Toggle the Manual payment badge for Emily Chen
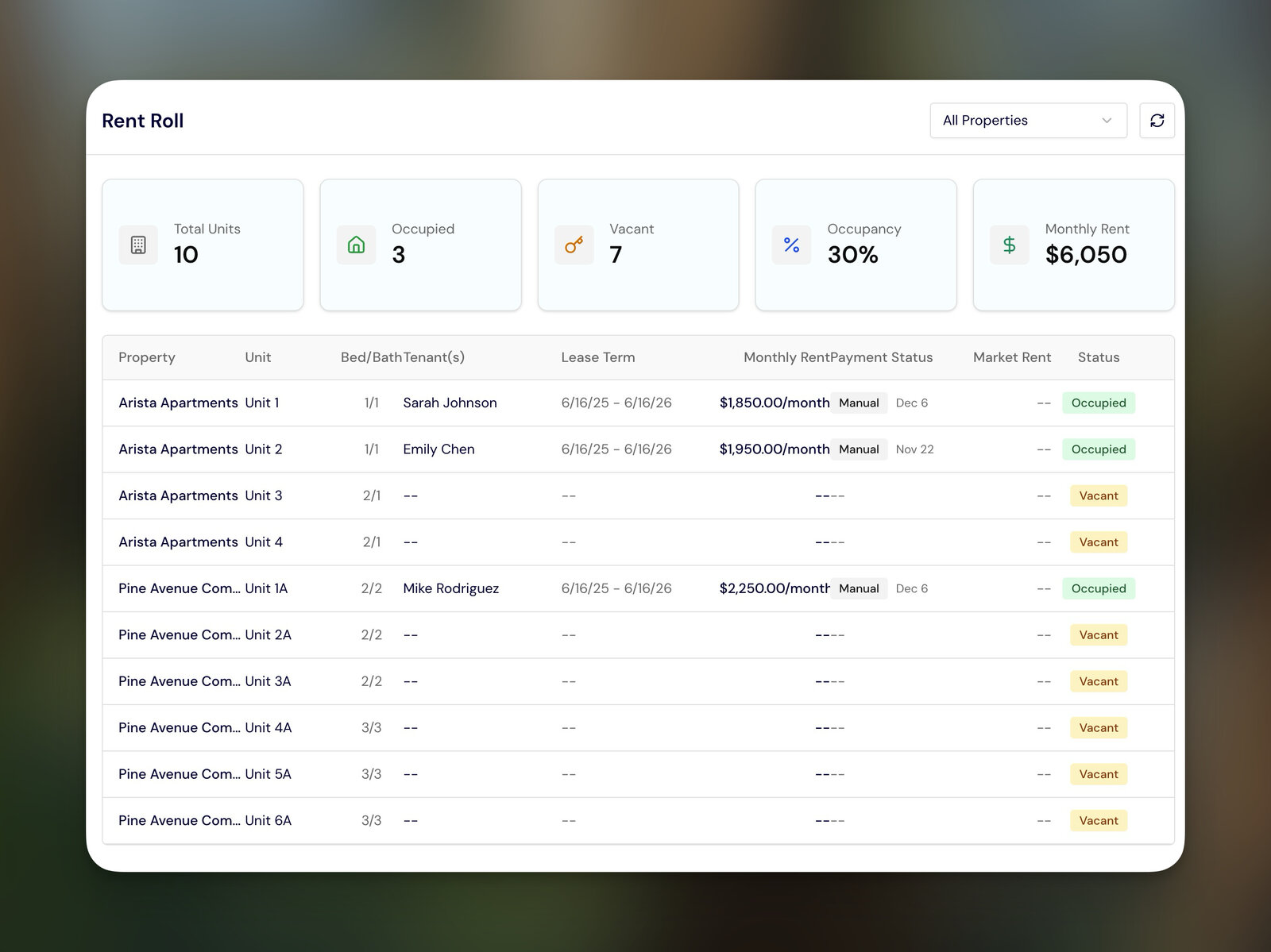The width and height of the screenshot is (1271, 952). point(859,449)
